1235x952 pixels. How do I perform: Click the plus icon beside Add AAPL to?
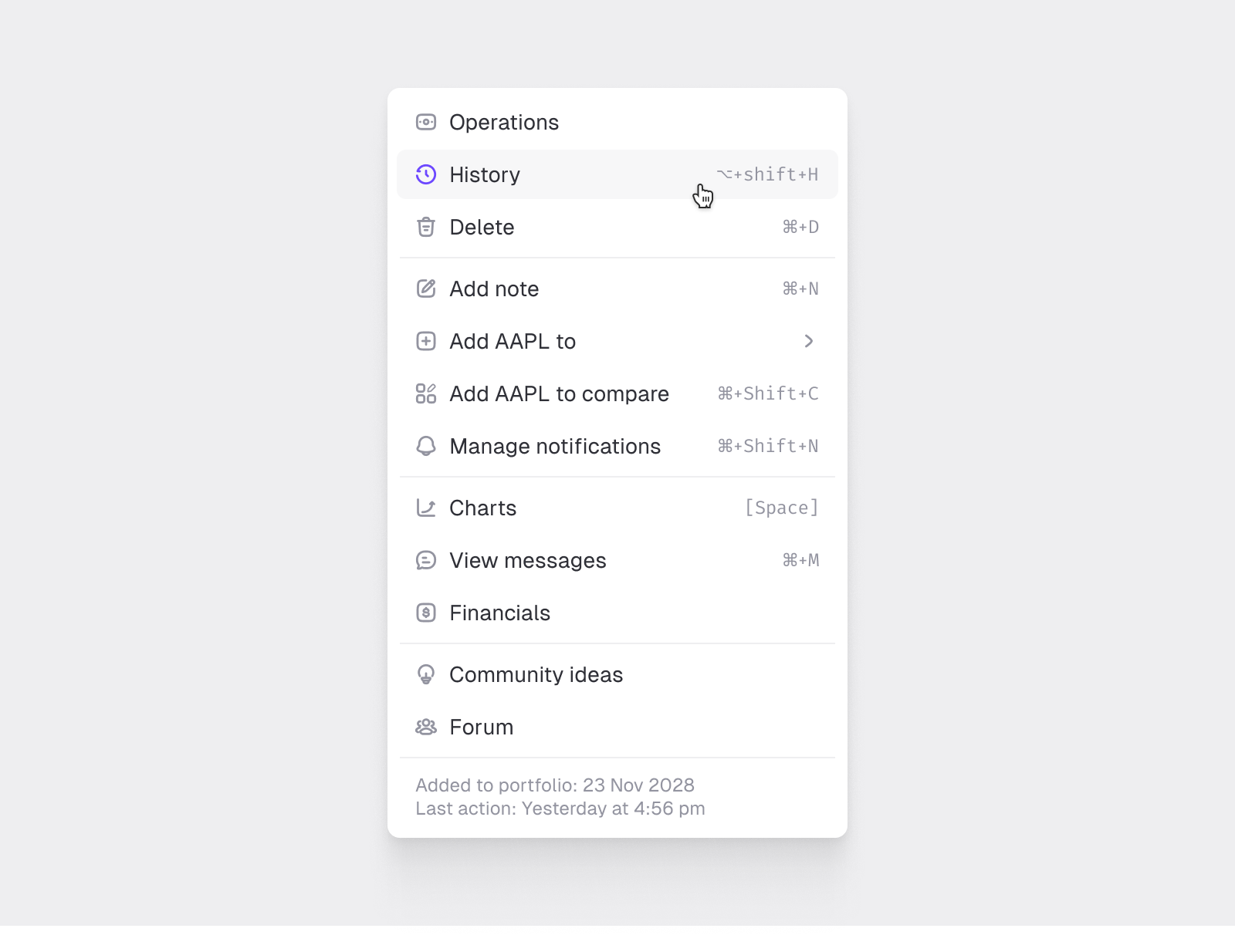point(426,341)
